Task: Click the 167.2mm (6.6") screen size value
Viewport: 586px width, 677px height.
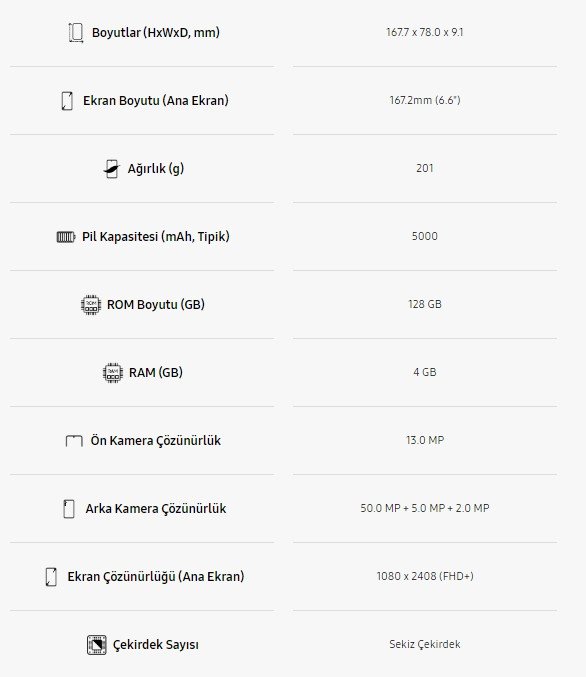Action: [x=425, y=100]
